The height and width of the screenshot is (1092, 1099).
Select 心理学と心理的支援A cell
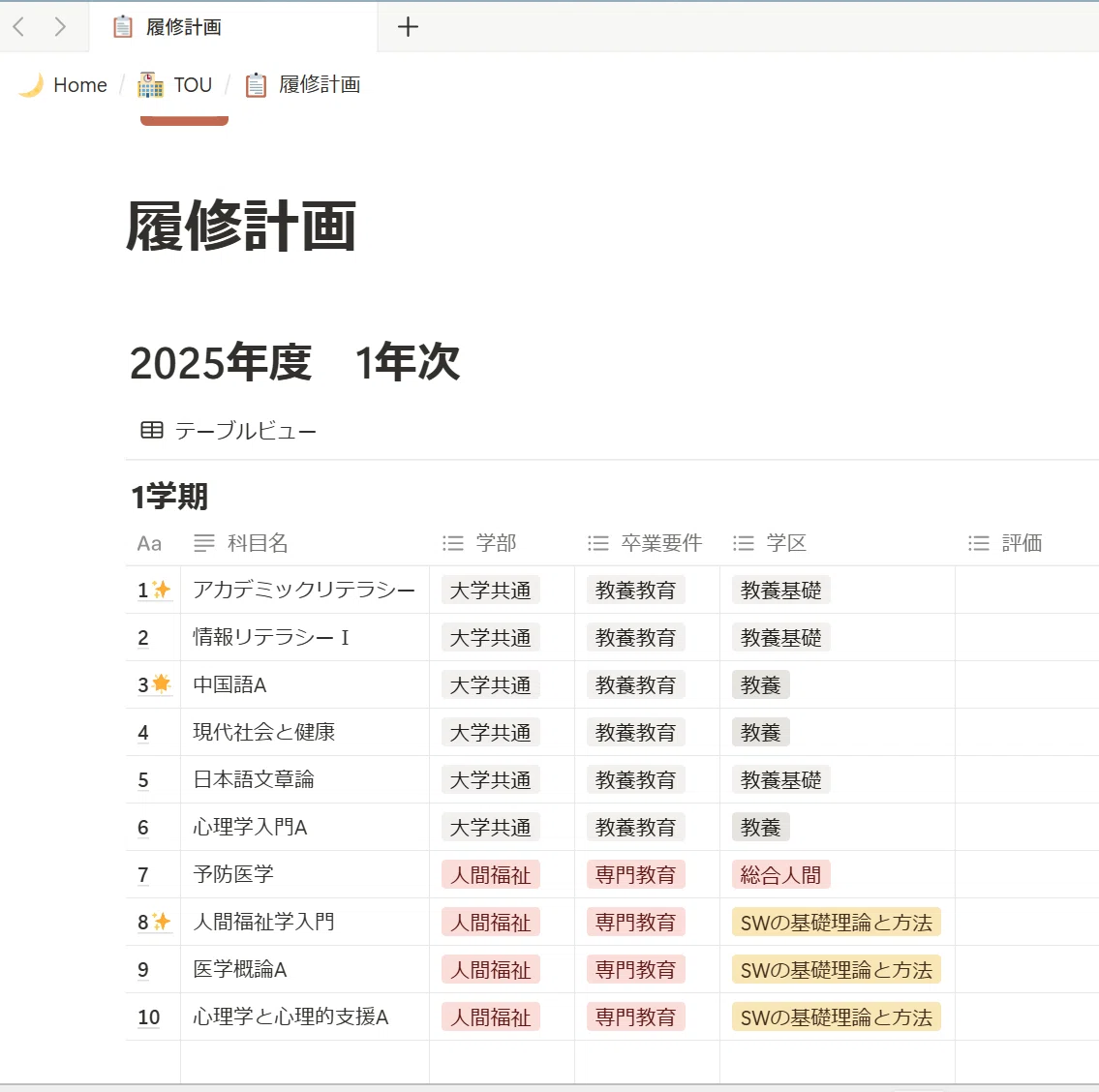pos(305,1017)
